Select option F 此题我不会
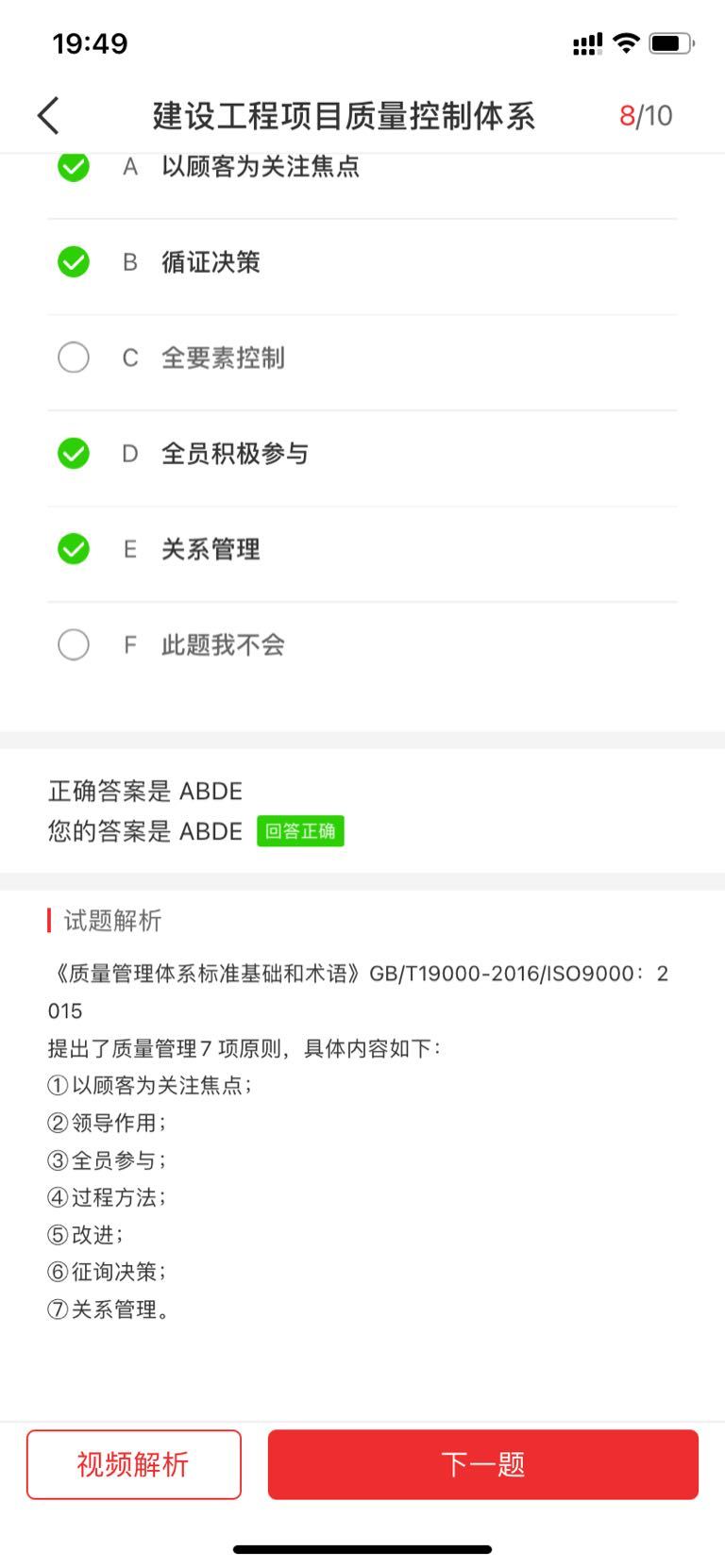Screen dimensions: 725x1568 pyautogui.click(x=74, y=644)
